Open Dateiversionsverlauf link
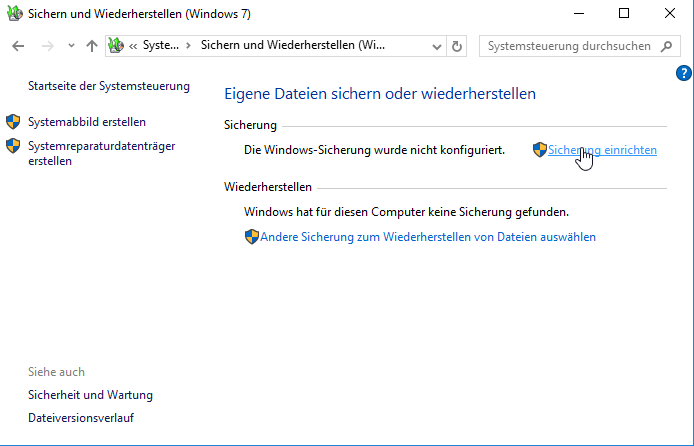694x446 pixels. 81,418
